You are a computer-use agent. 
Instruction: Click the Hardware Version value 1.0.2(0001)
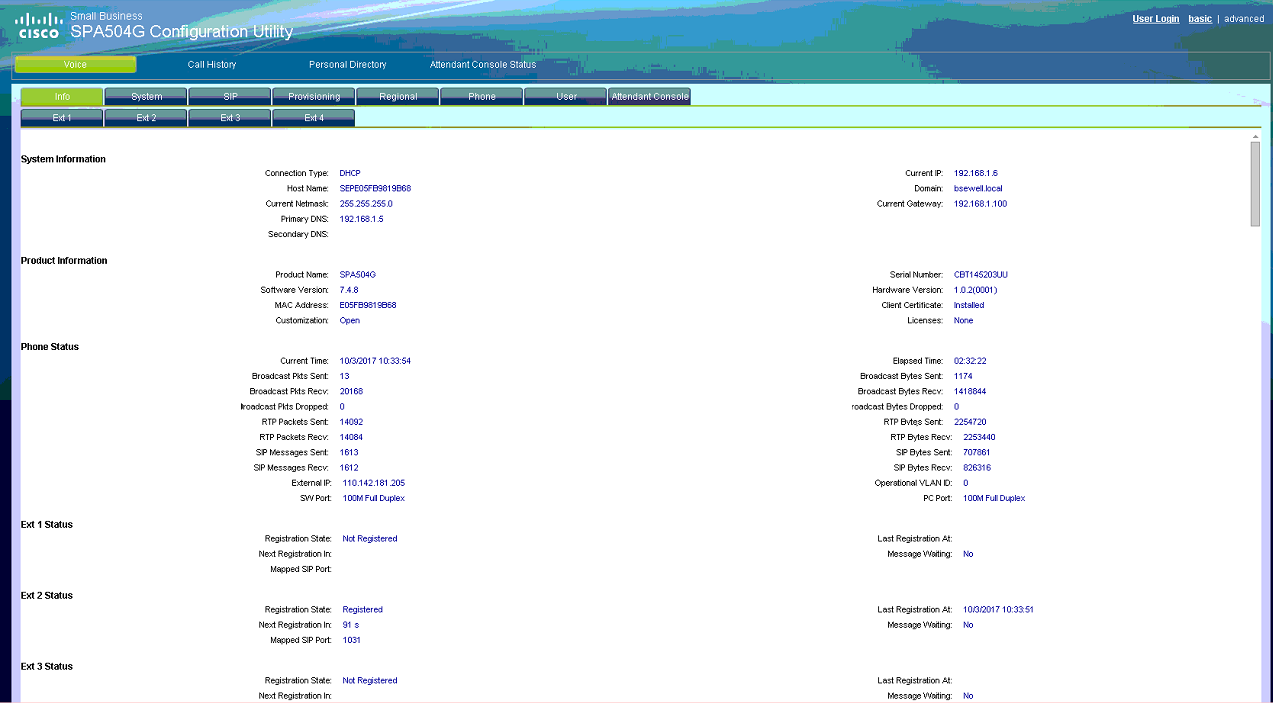(x=975, y=290)
